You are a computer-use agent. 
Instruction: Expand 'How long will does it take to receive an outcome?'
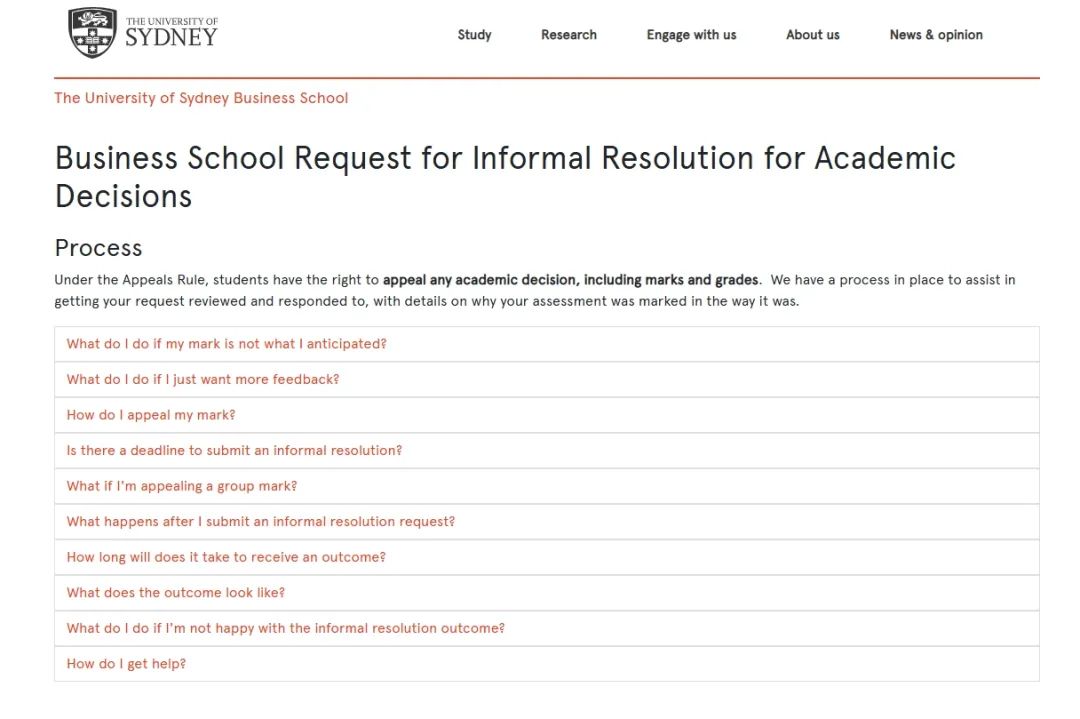(x=547, y=557)
